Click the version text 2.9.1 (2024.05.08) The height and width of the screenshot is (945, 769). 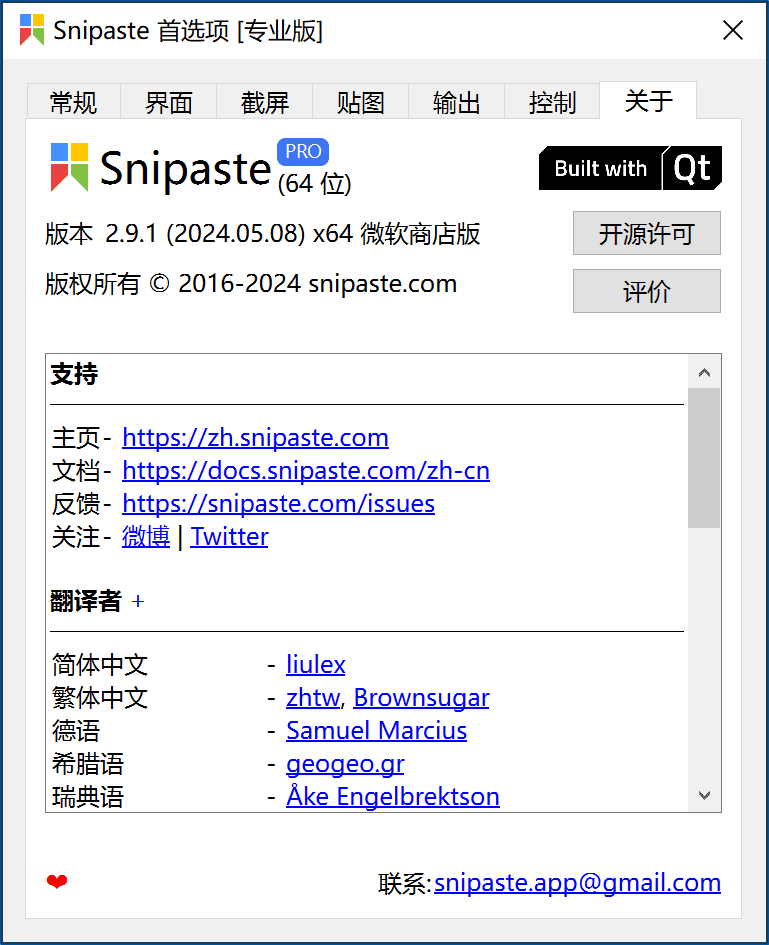click(x=206, y=234)
